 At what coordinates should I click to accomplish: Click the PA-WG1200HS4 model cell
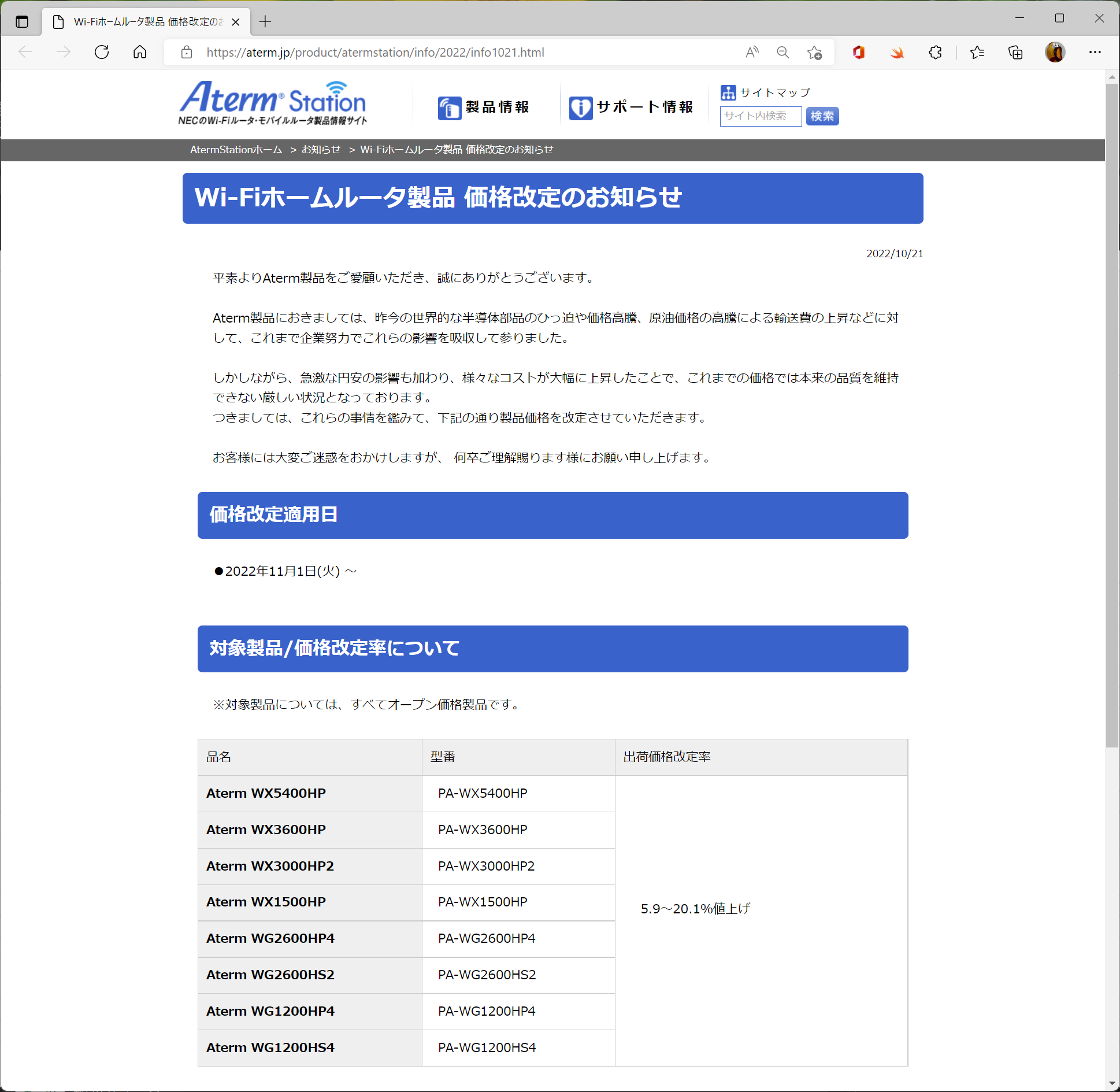(518, 1048)
